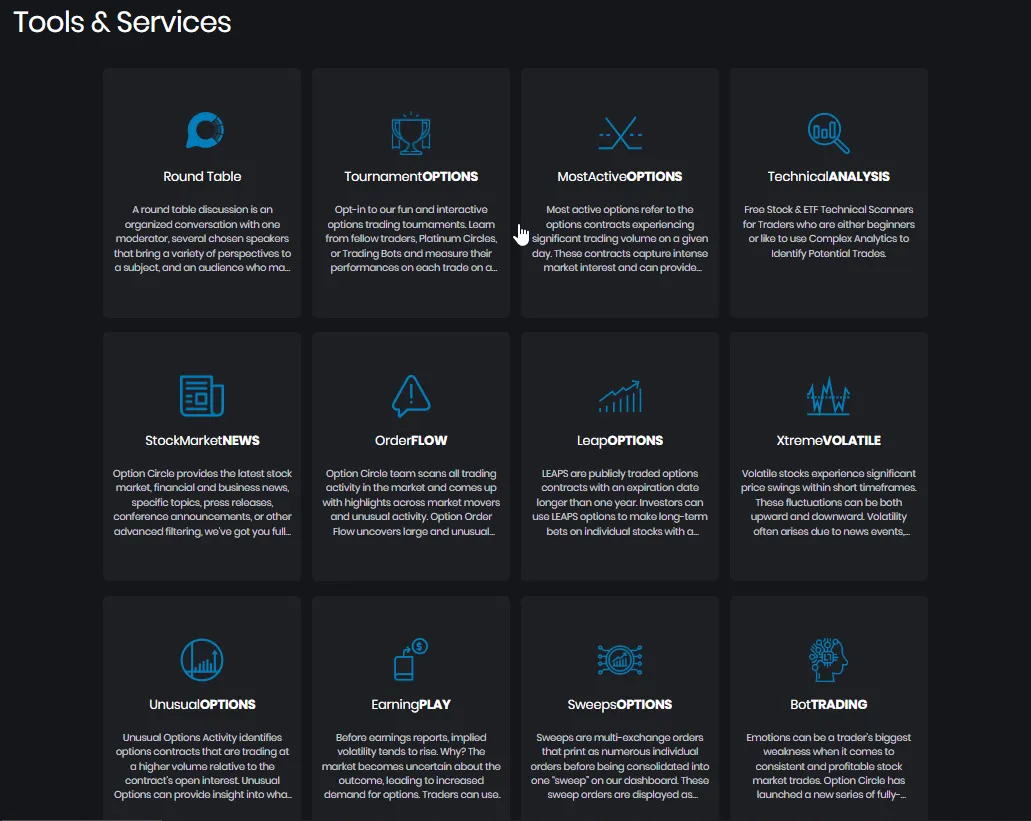The width and height of the screenshot is (1031, 821).
Task: Click the 'Tools & Services' page heading
Action: coord(122,22)
